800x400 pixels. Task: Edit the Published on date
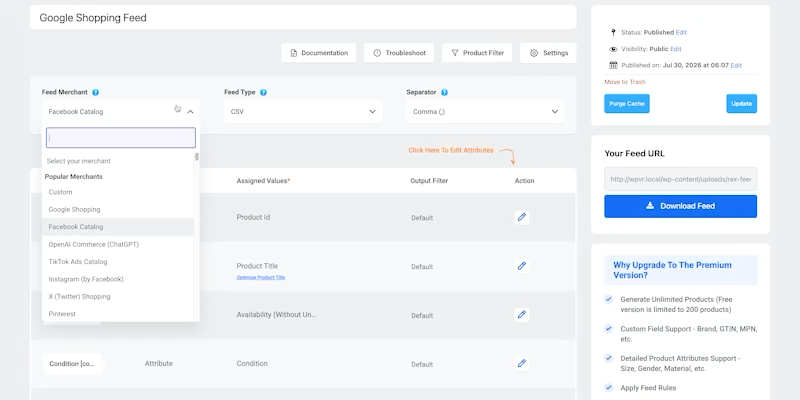click(x=736, y=65)
